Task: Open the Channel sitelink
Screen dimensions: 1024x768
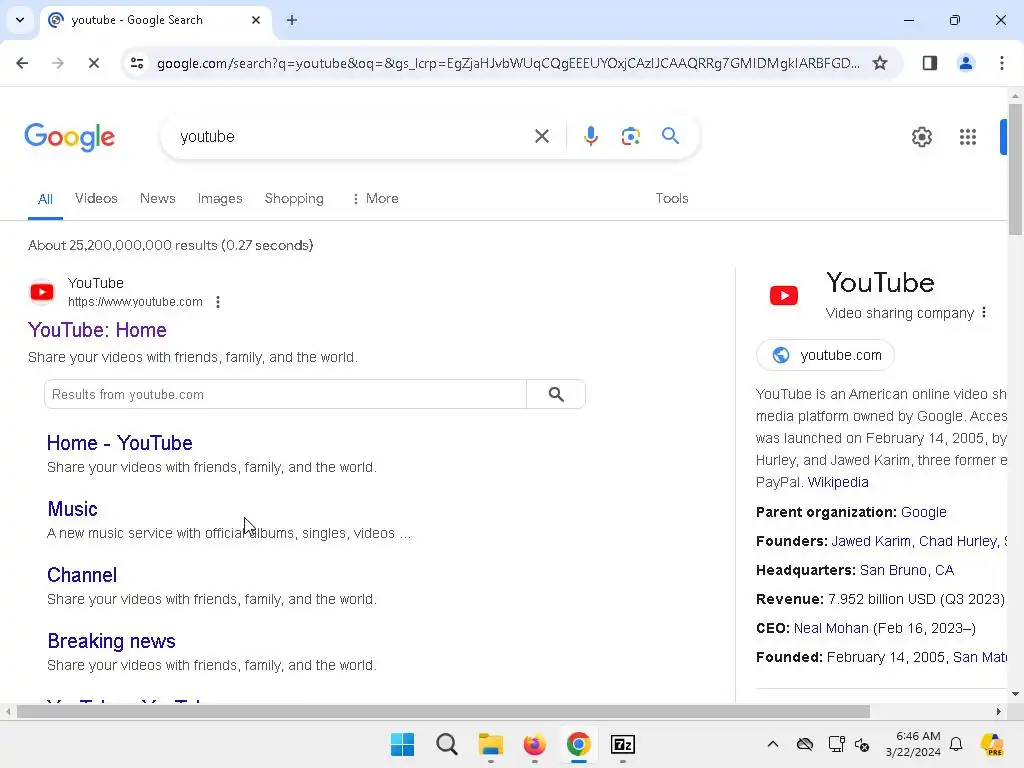Action: pos(82,575)
